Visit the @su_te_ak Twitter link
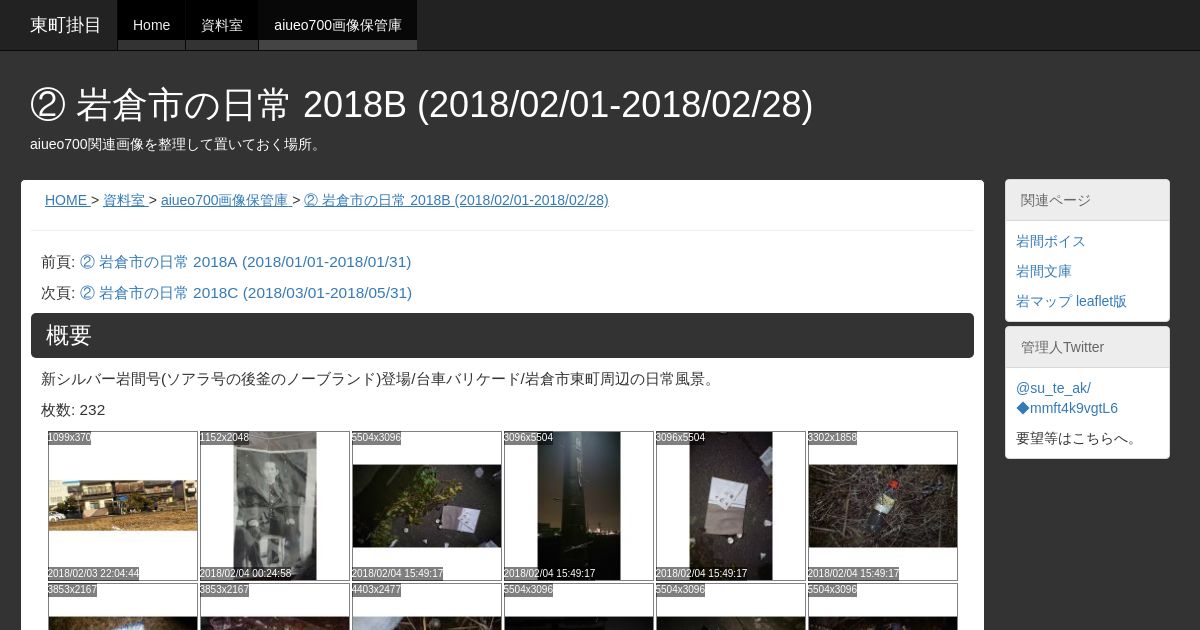The height and width of the screenshot is (630, 1200). 1053,388
